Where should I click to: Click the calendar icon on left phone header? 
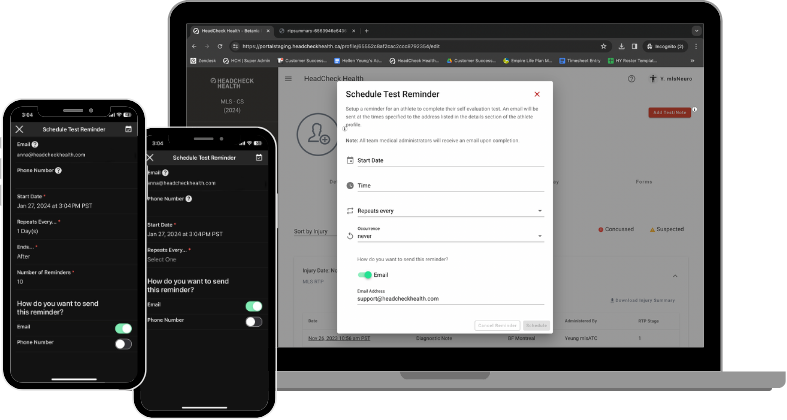coord(128,129)
